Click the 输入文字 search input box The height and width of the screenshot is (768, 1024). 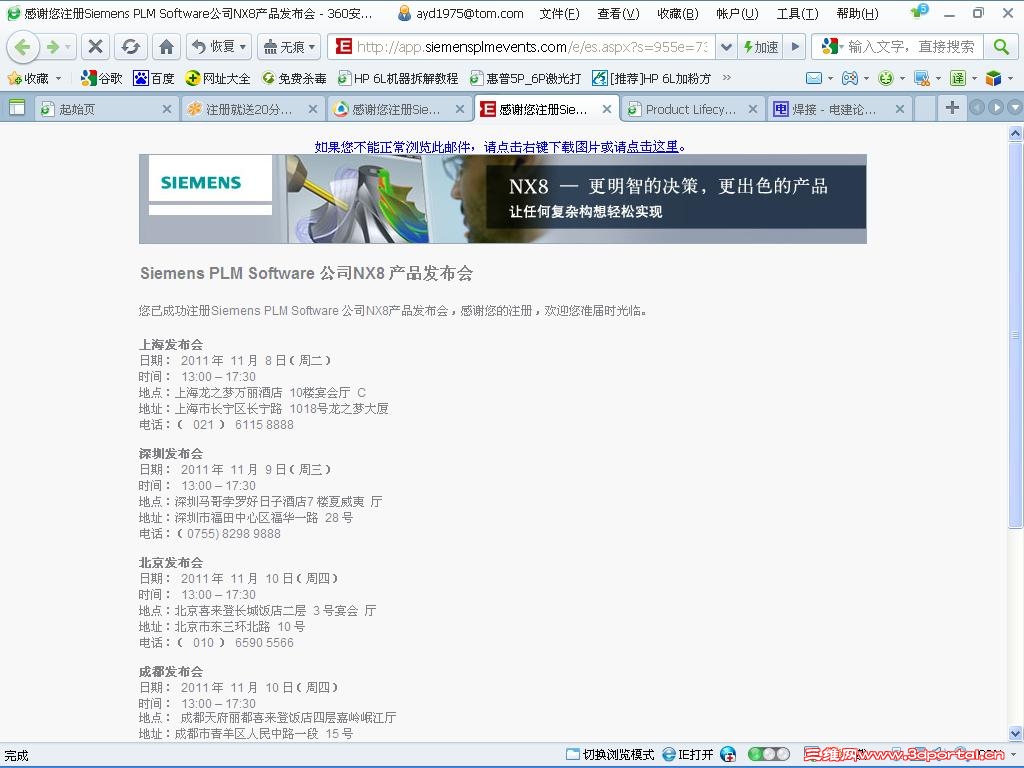pos(912,46)
